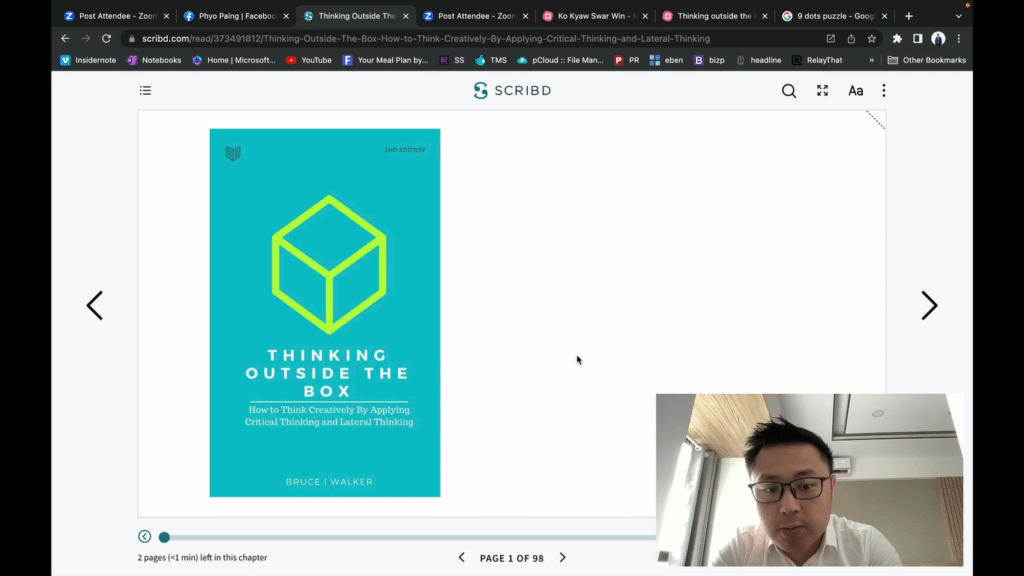Open the Insidernote bookmark

[x=88, y=60]
